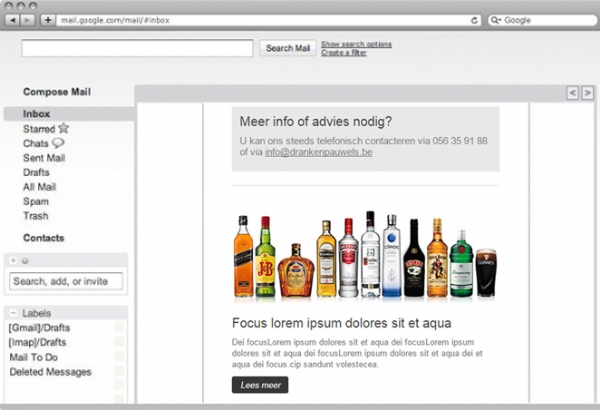The width and height of the screenshot is (600, 410).
Task: Click the window close button
Action: click(9, 6)
